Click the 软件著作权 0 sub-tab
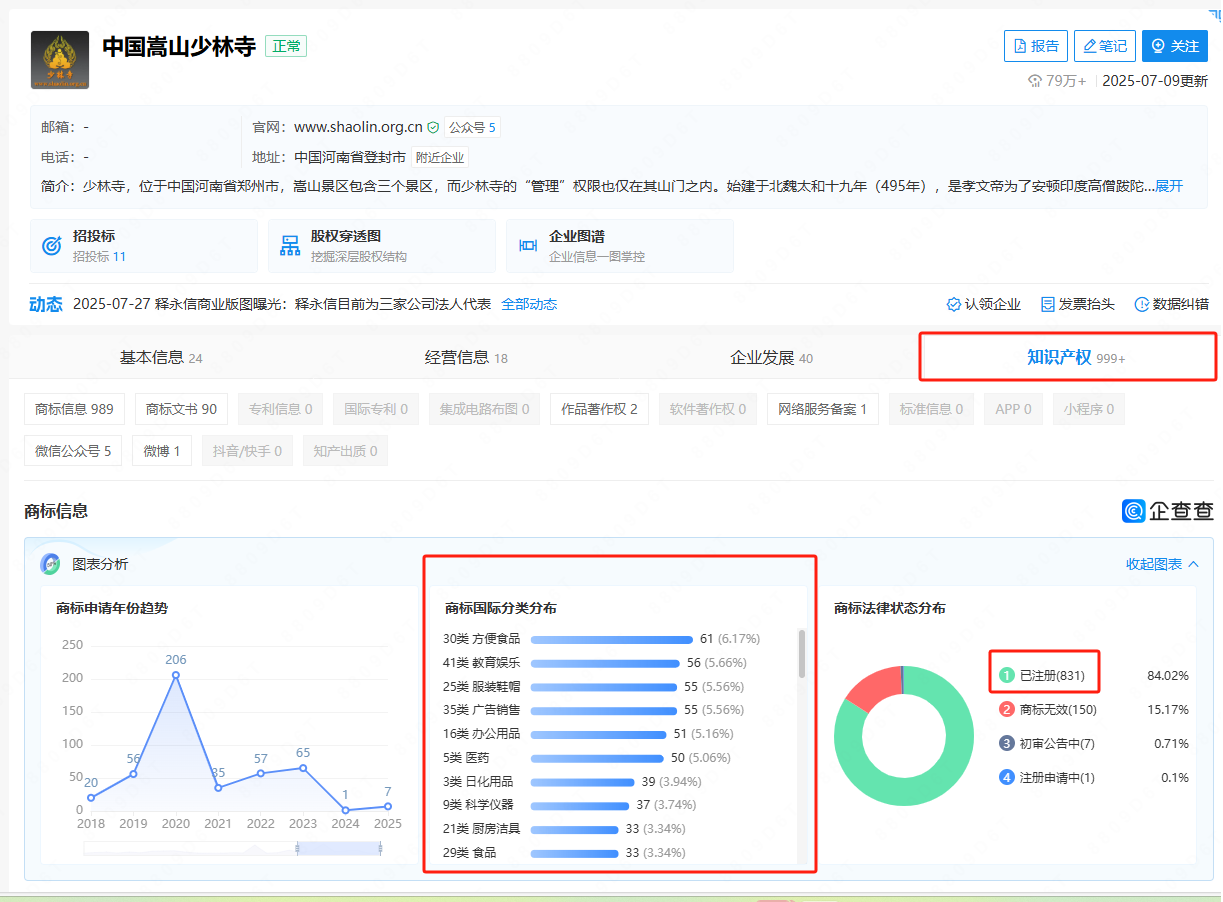The width and height of the screenshot is (1223, 902). coord(707,409)
